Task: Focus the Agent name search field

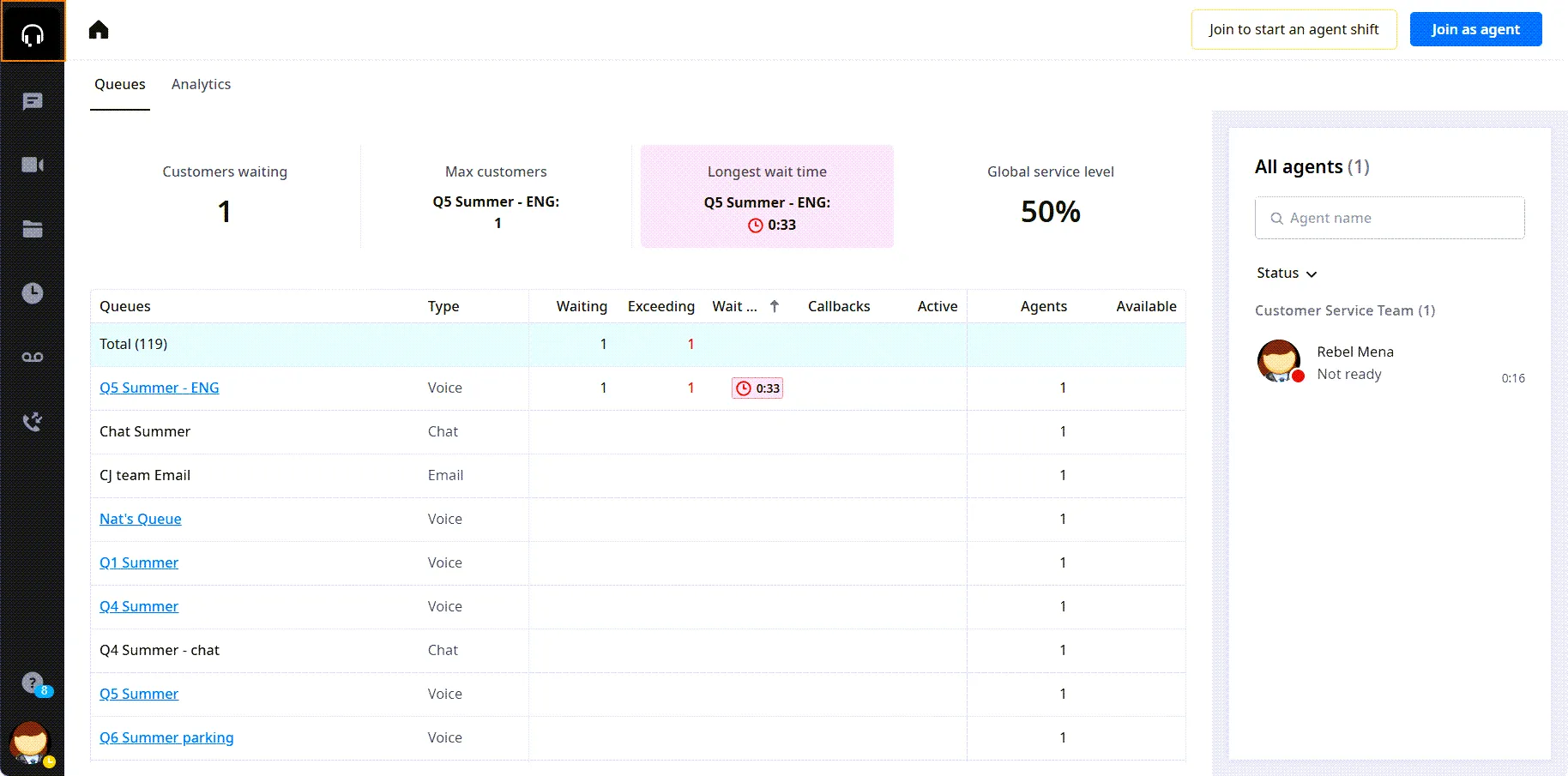Action: coord(1390,218)
